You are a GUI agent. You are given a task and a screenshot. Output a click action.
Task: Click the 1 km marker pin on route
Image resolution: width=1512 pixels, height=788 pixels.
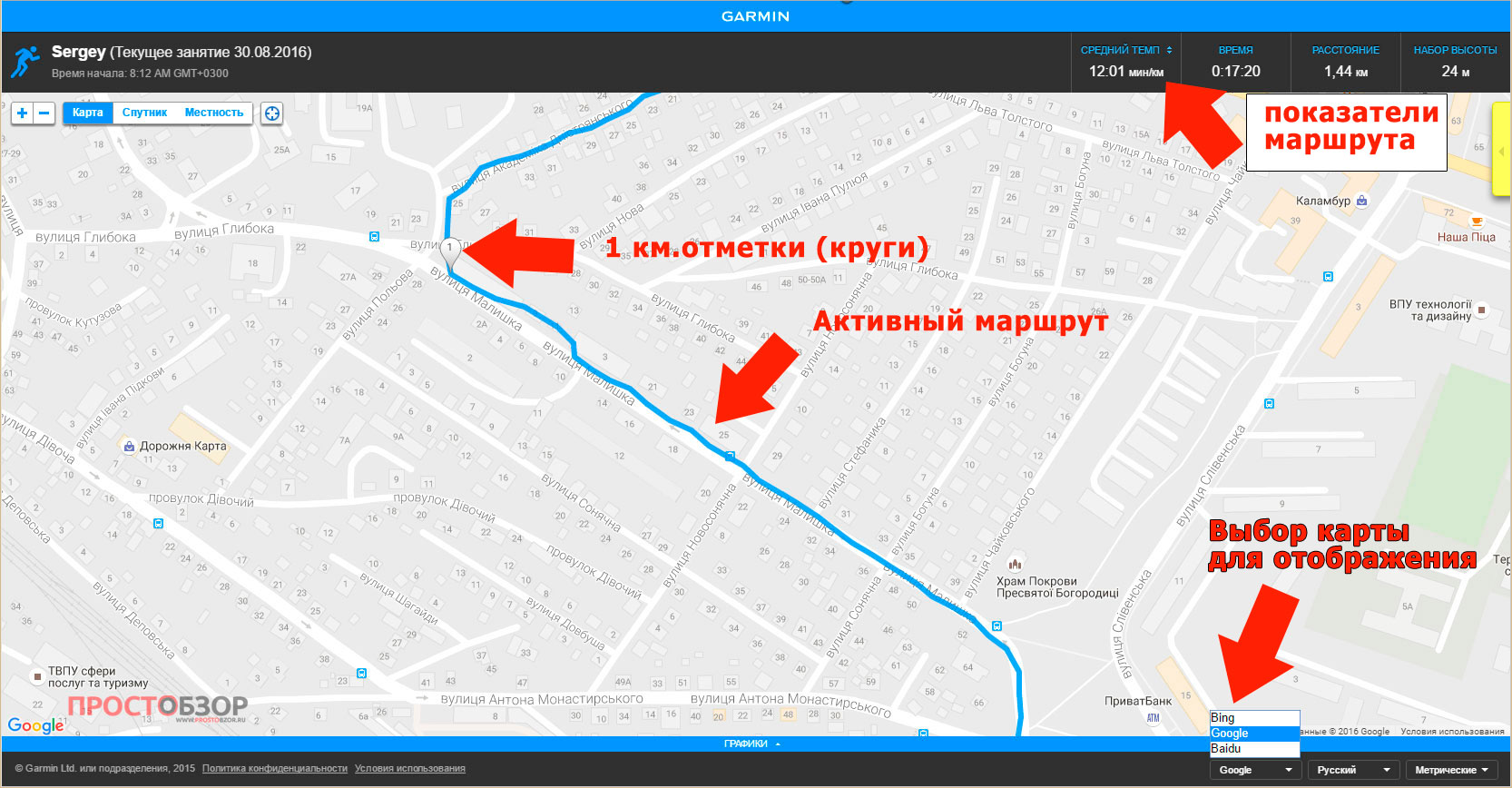(449, 249)
